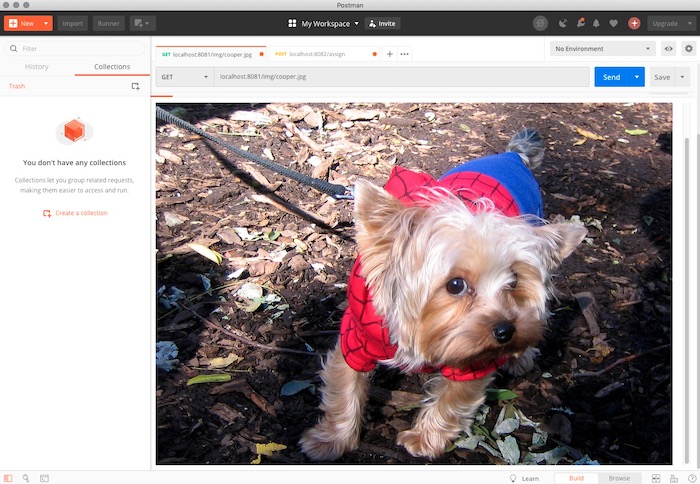Image resolution: width=700 pixels, height=484 pixels.
Task: Click the response vertical scrollbar
Action: click(x=687, y=299)
